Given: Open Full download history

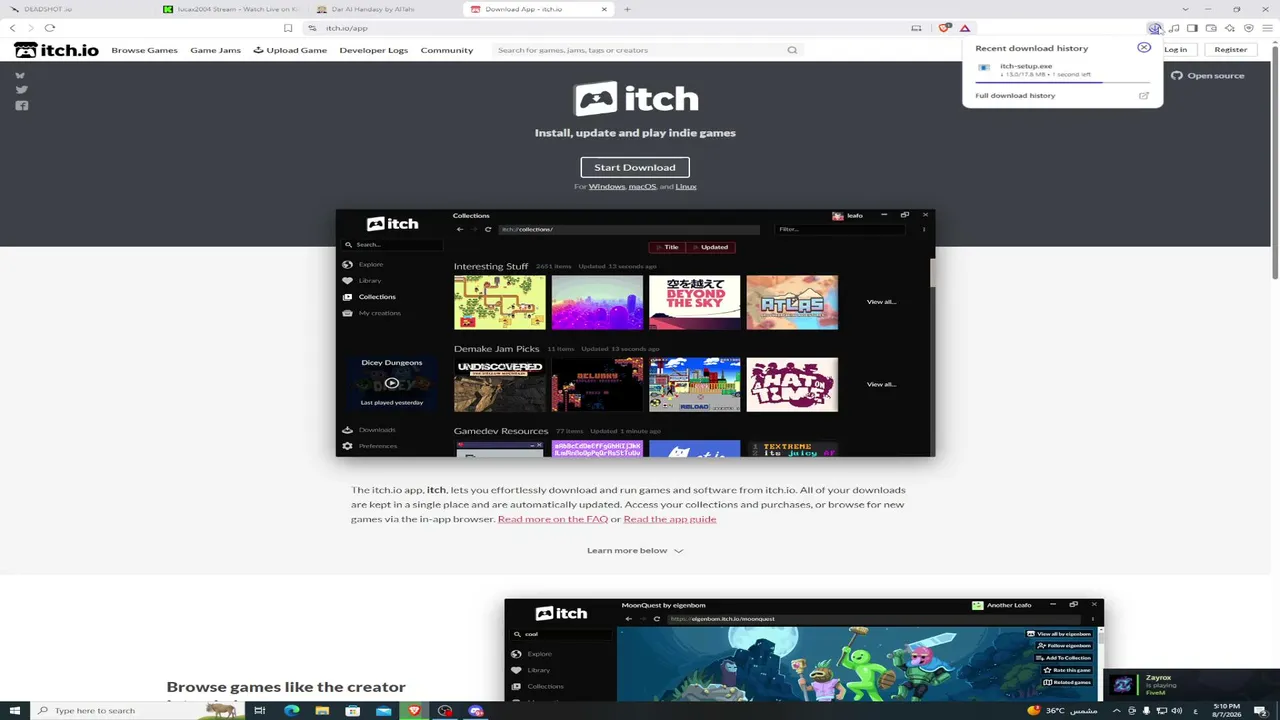Looking at the screenshot, I should point(1015,96).
